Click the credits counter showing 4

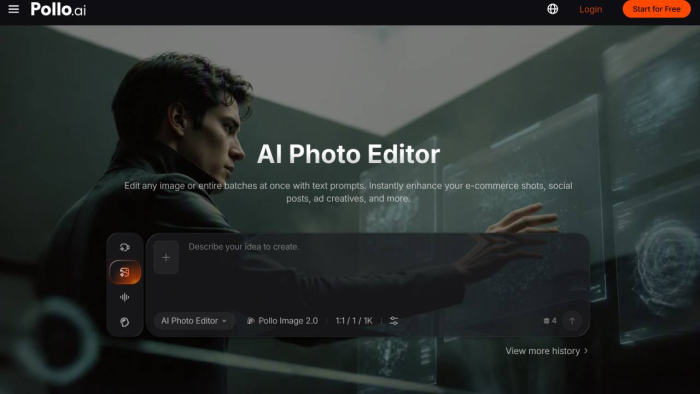click(x=550, y=321)
